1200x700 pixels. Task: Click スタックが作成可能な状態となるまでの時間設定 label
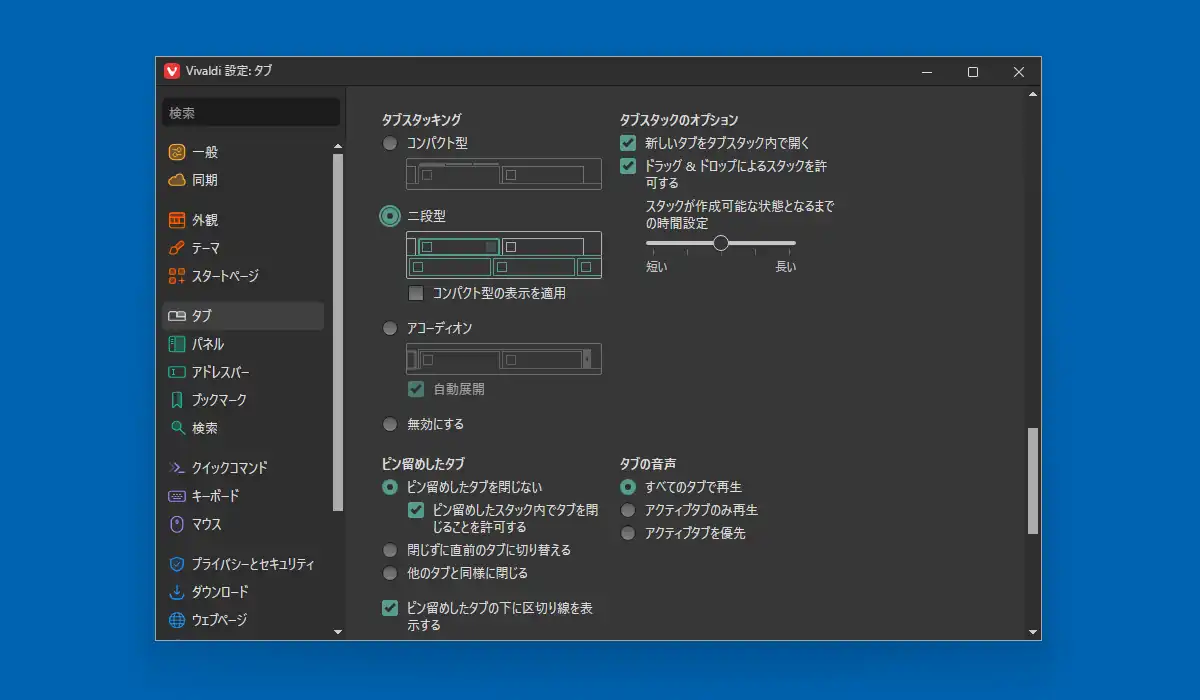tap(740, 215)
